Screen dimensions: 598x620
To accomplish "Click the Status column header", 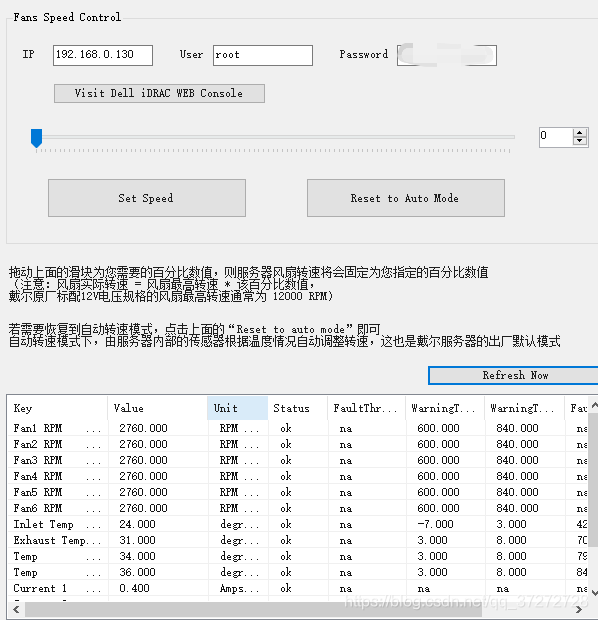I will [298, 408].
